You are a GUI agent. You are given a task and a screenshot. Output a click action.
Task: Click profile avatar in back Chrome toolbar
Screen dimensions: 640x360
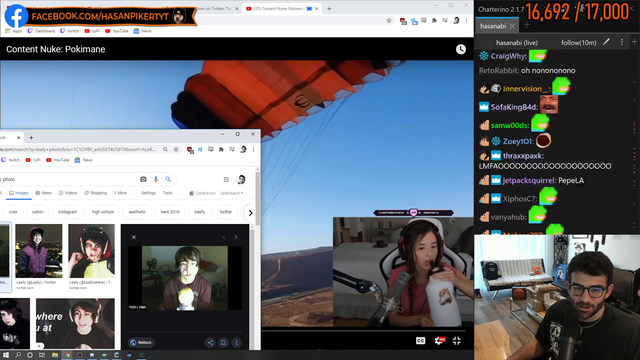click(456, 20)
